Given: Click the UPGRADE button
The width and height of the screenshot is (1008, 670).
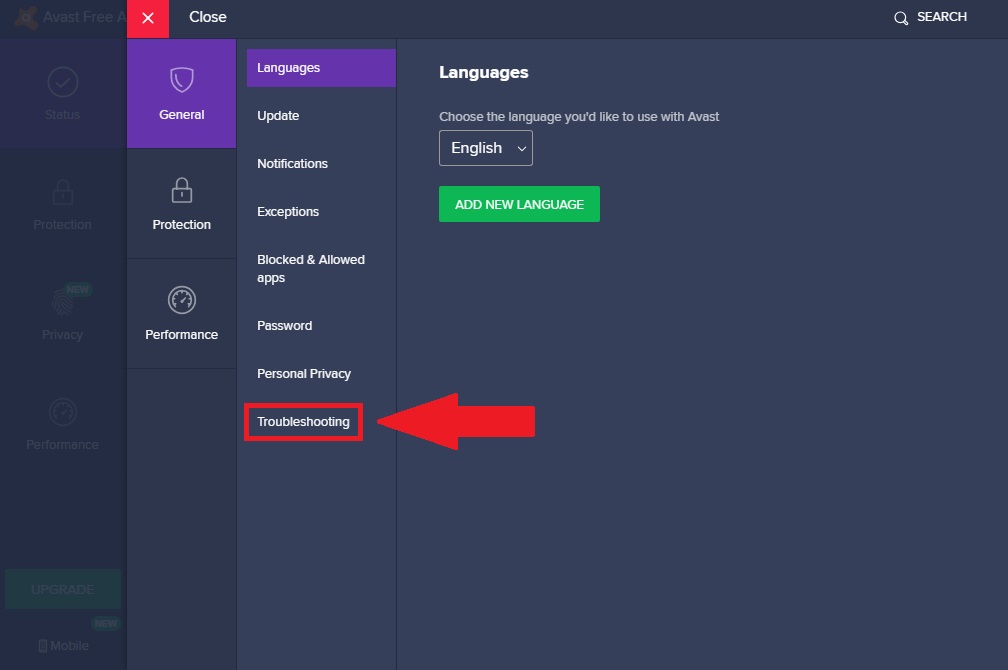Looking at the screenshot, I should [62, 589].
